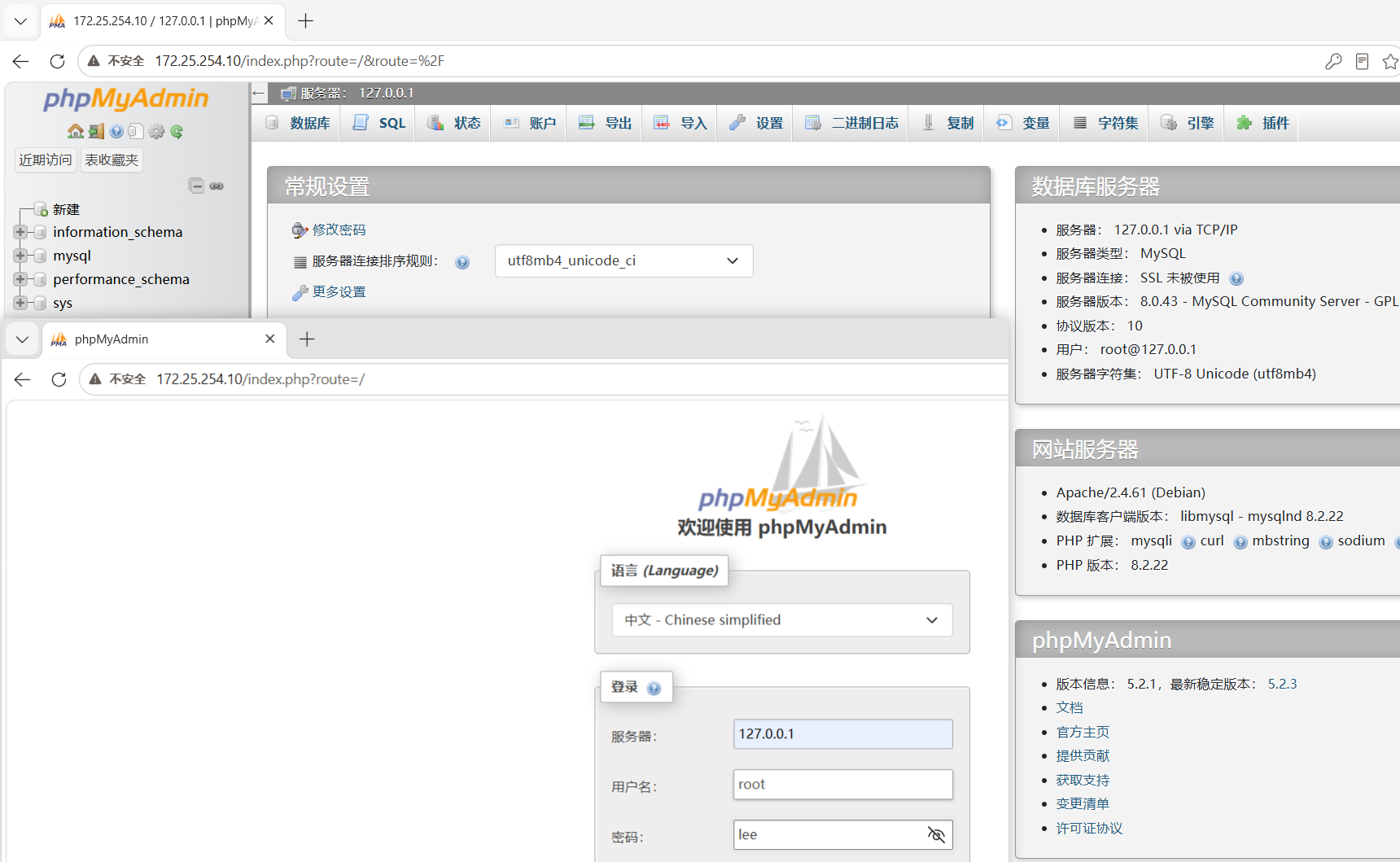Log out using the door icon
This screenshot has height=862, width=1400.
96,131
